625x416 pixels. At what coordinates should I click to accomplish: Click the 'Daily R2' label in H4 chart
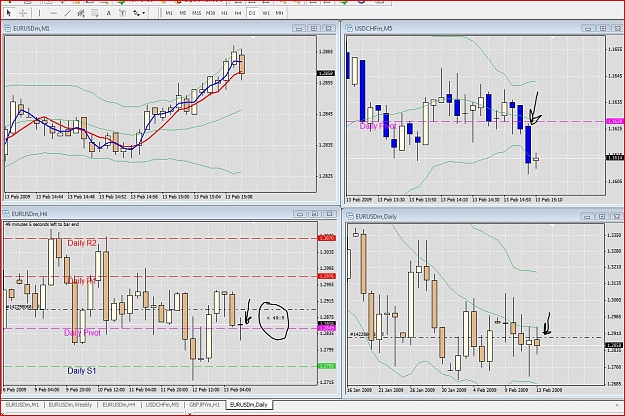(x=82, y=243)
